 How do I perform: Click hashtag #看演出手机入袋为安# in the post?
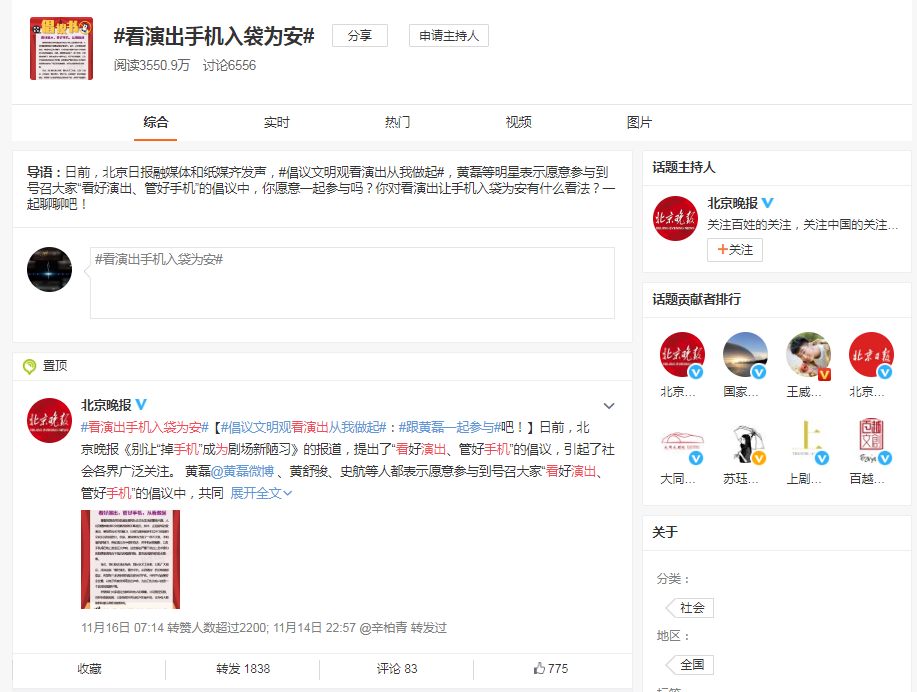(x=144, y=428)
